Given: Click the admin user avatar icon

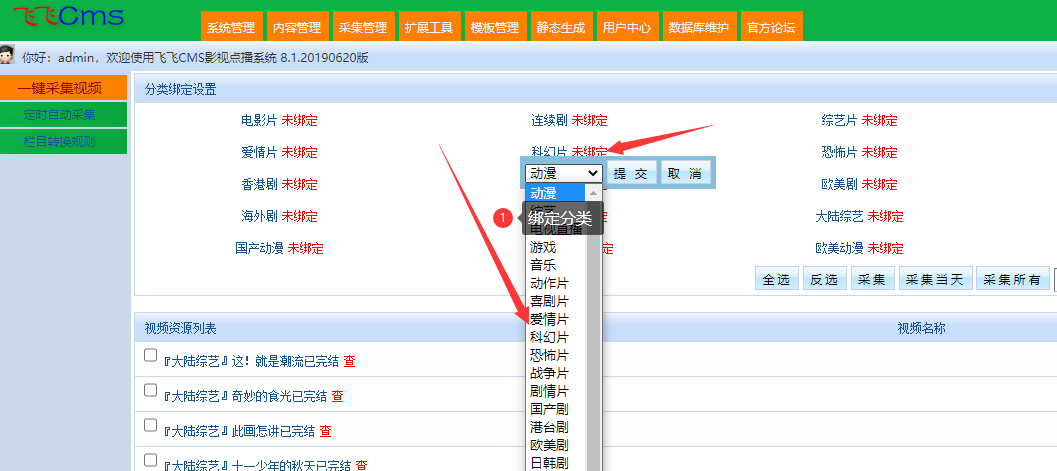Looking at the screenshot, I should (8, 56).
